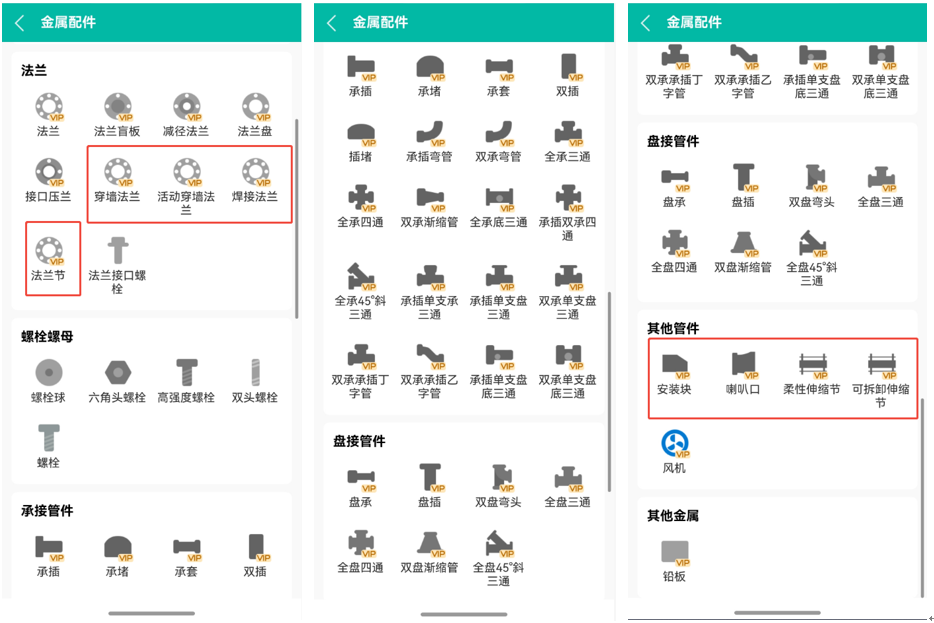Choose the 六角头螺栓 hex bolt icon
The image size is (934, 623).
pyautogui.click(x=117, y=374)
